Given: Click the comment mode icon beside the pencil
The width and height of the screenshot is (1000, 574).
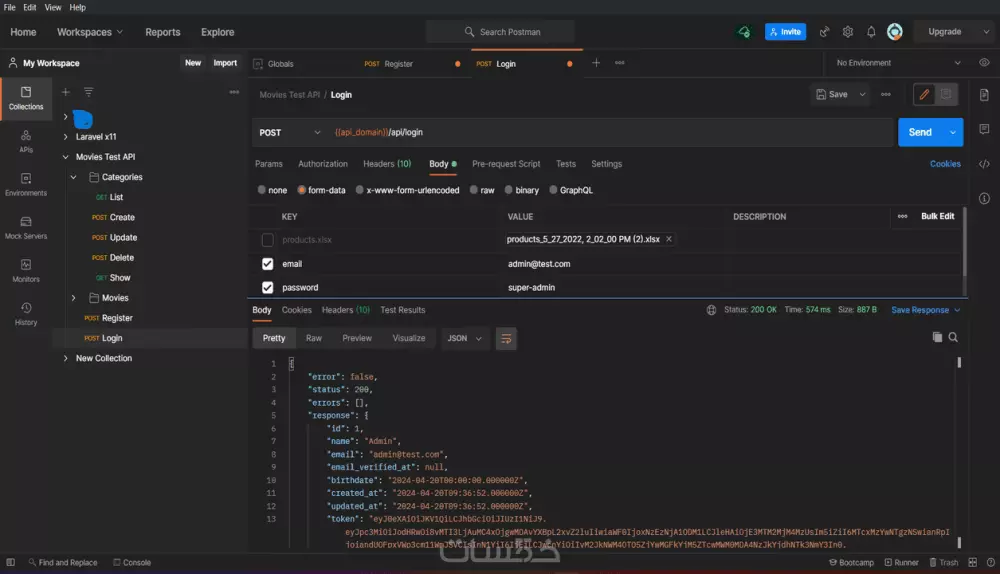Looking at the screenshot, I should coord(946,94).
